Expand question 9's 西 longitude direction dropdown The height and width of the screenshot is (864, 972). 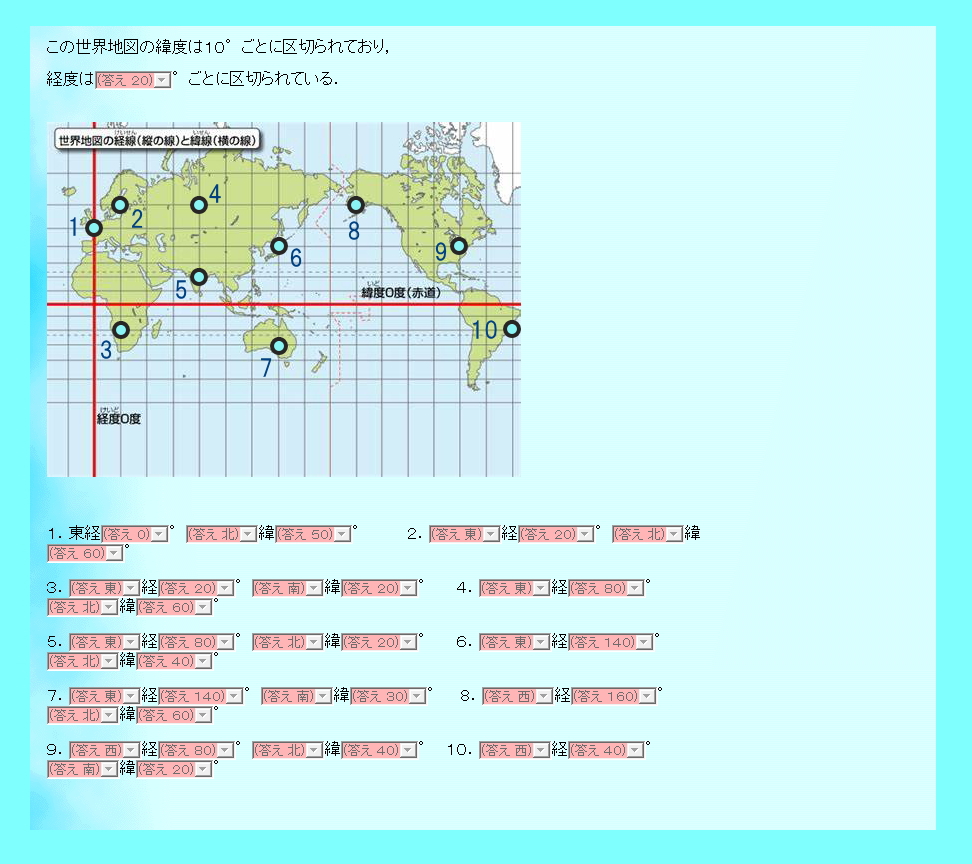click(x=104, y=749)
